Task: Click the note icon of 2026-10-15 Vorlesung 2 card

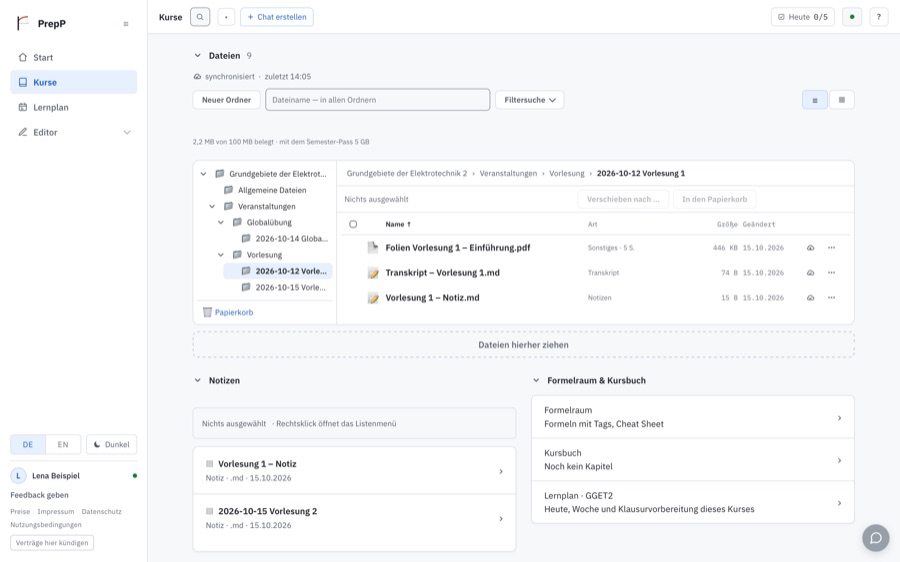Action: [210, 511]
